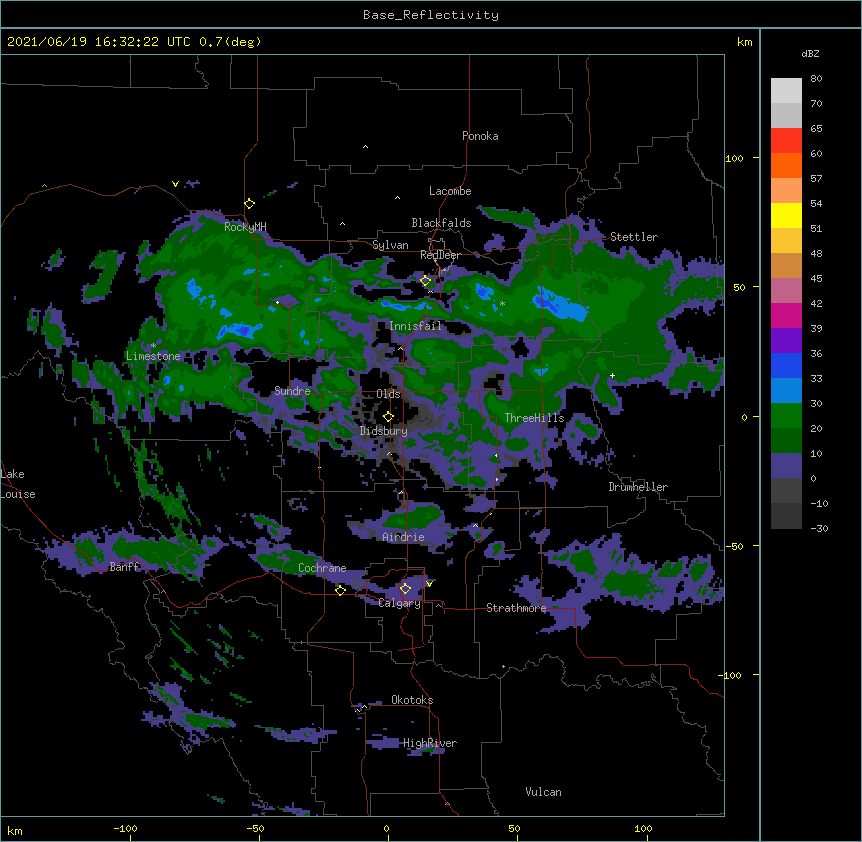Pick the slate purple 0-10 dBZ legend swatch
862x842 pixels.
pyautogui.click(x=786, y=466)
